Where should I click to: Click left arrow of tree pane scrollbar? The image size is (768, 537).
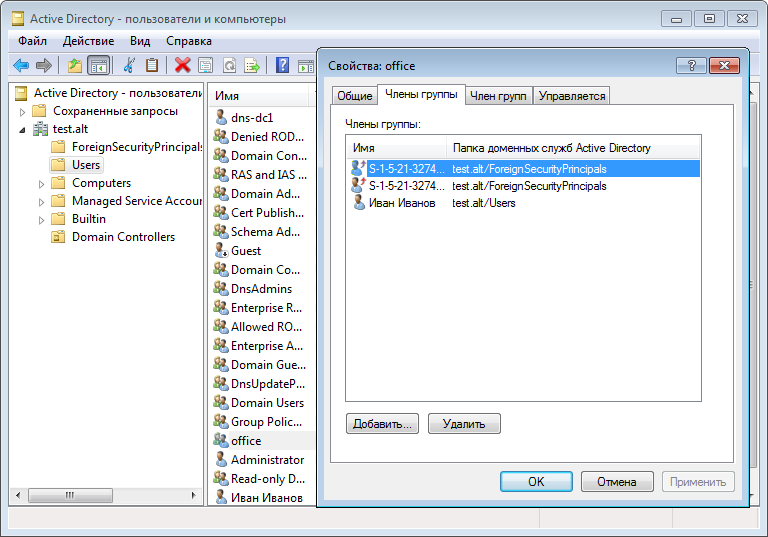pos(18,495)
